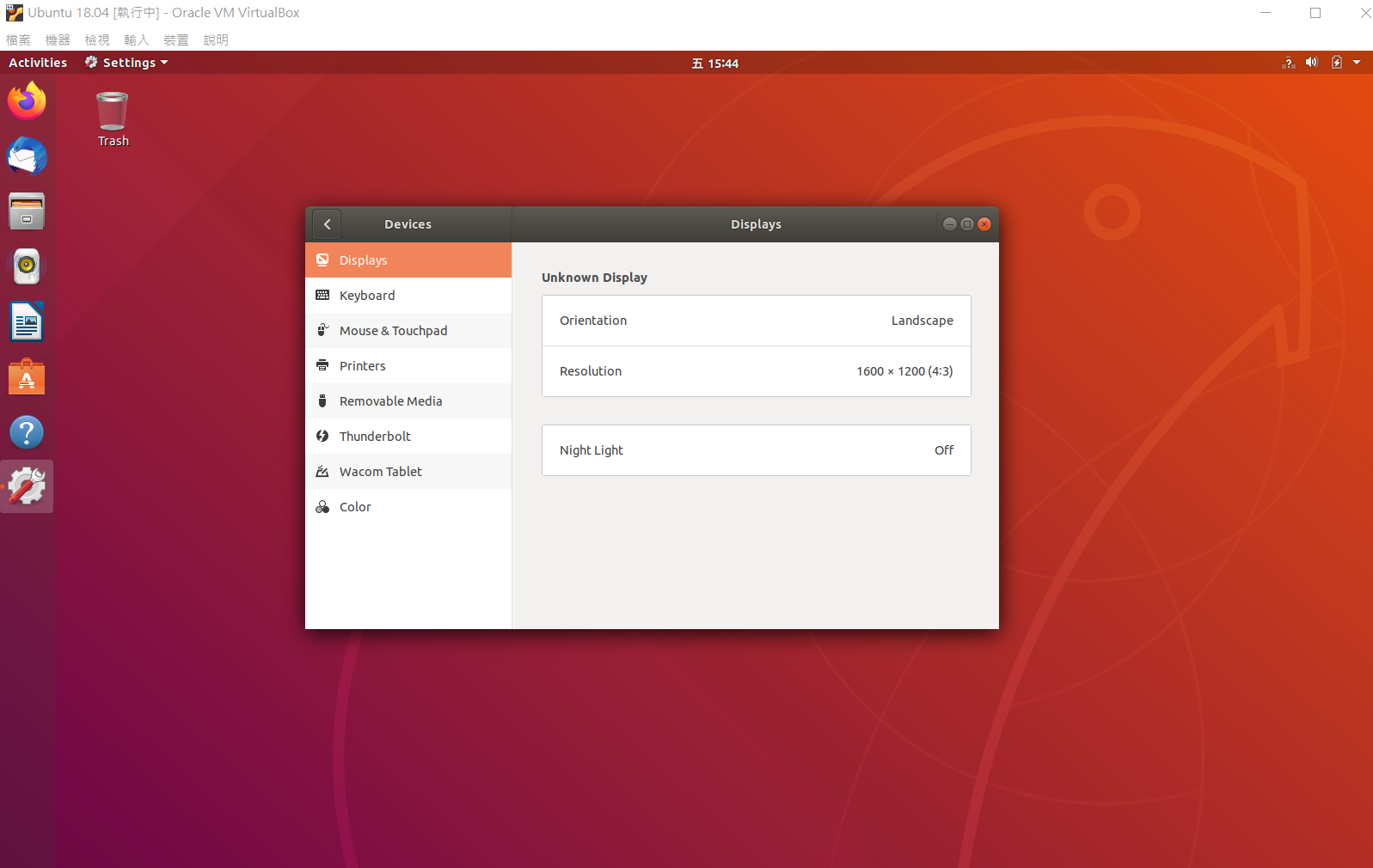Open the 檢視 menu in VirtualBox

point(97,40)
